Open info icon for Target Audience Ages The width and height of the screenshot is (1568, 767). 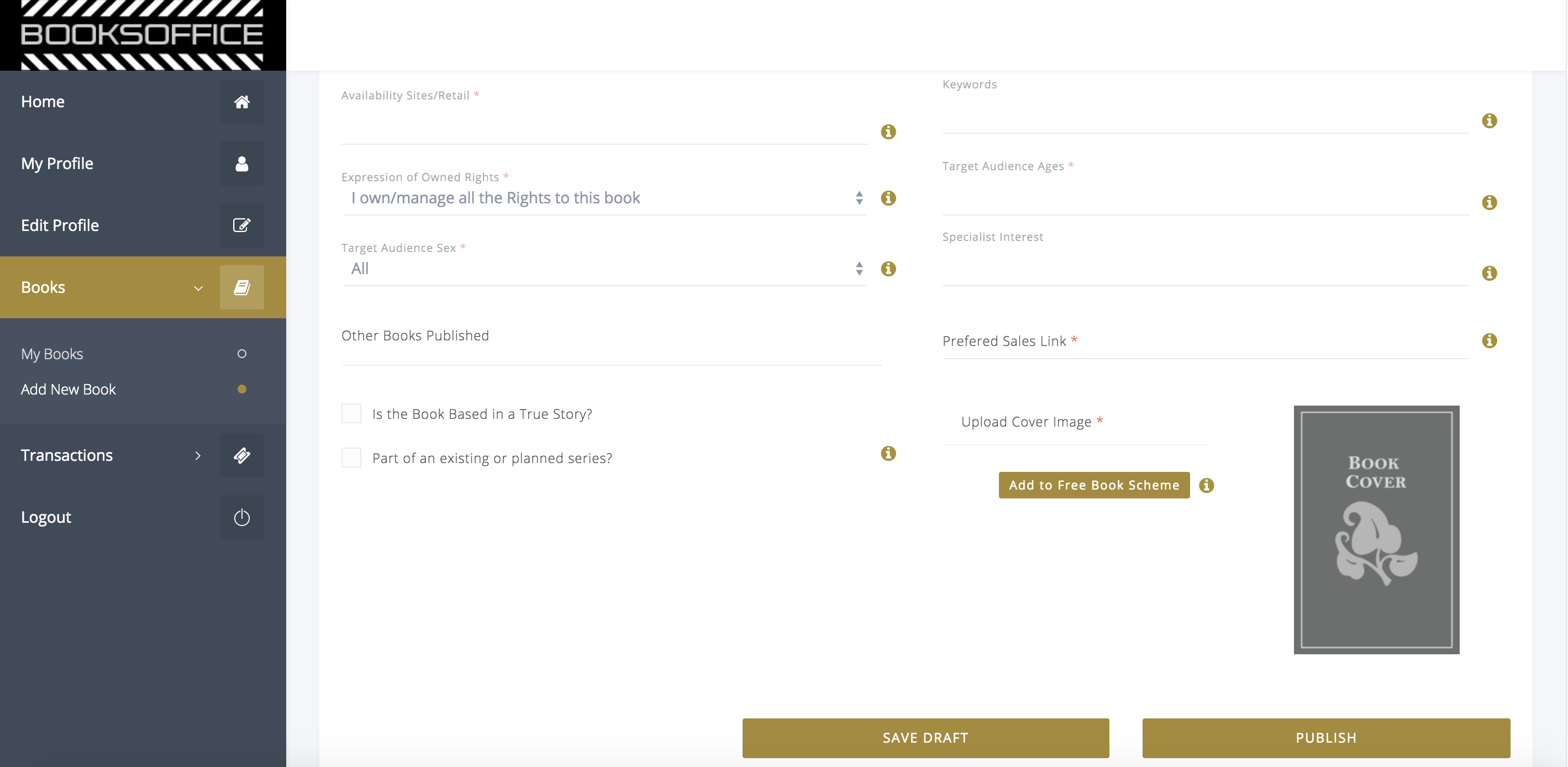coord(1490,202)
